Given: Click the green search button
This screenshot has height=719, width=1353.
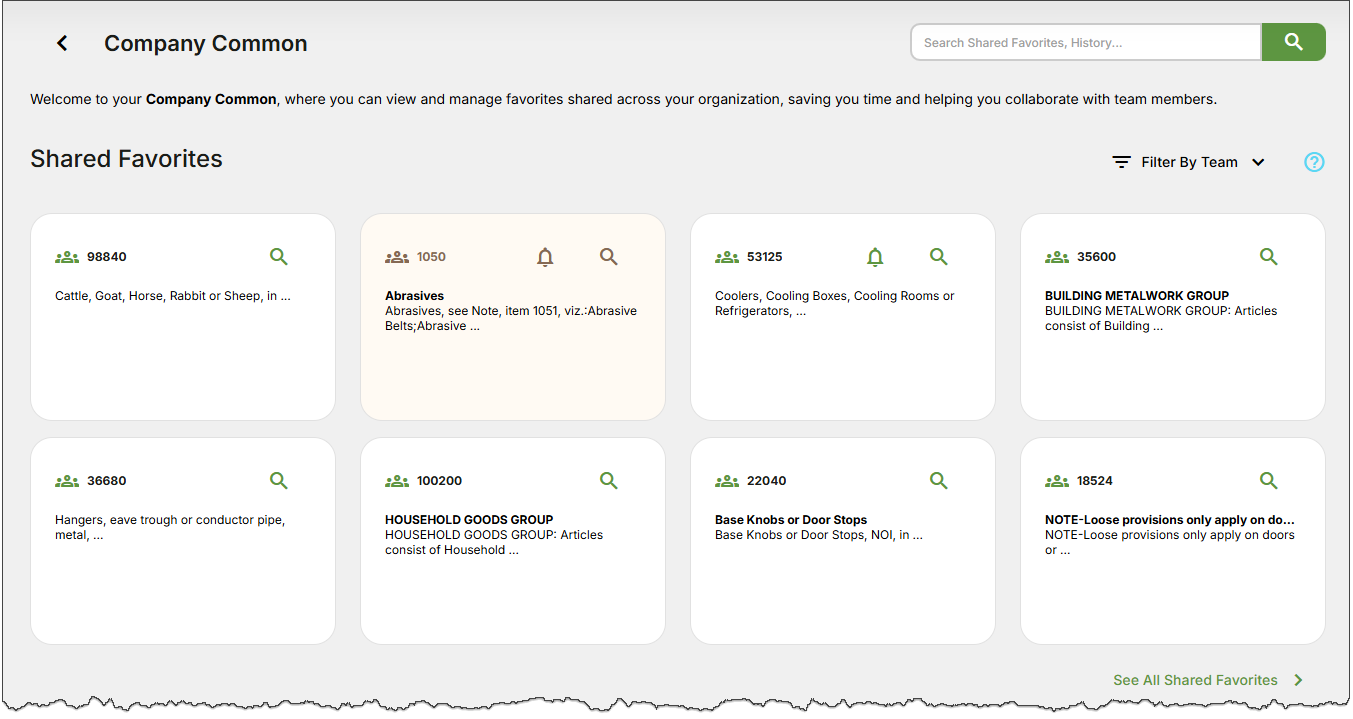Looking at the screenshot, I should 1293,42.
